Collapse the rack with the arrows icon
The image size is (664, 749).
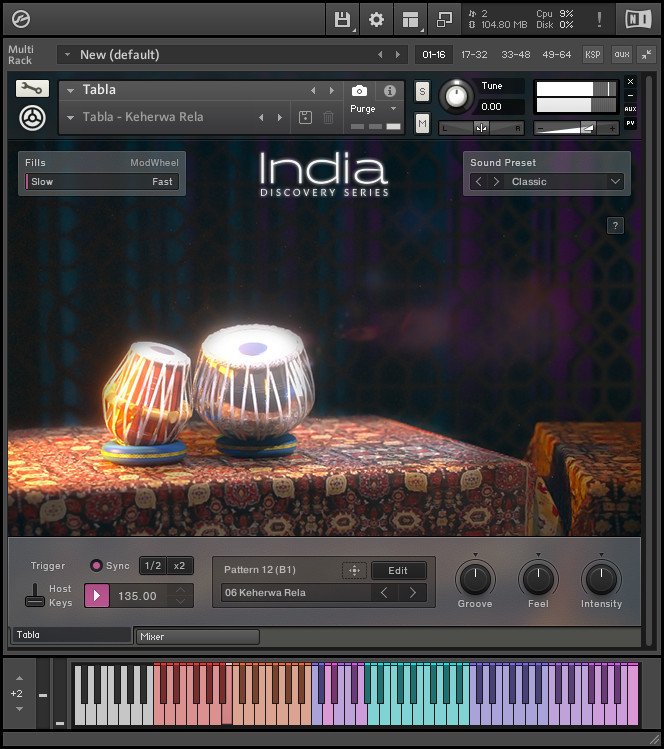point(646,54)
